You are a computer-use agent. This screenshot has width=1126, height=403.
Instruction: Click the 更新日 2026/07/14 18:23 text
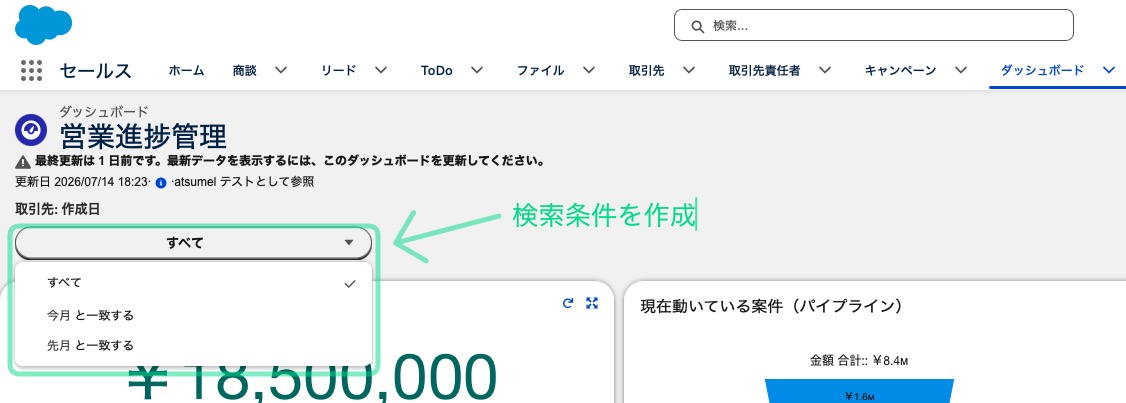point(82,182)
